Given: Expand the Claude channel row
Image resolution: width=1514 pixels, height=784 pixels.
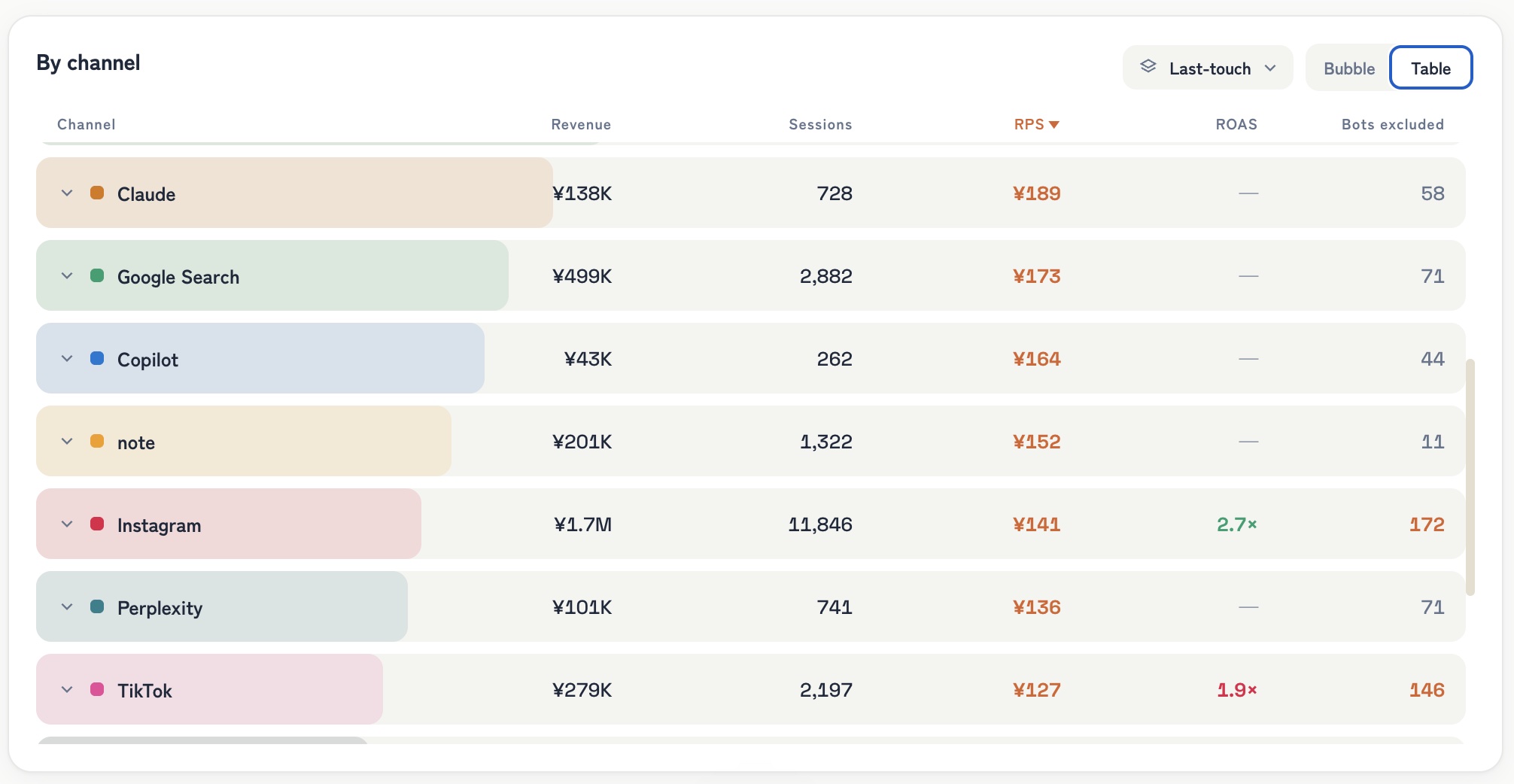Looking at the screenshot, I should click(67, 193).
